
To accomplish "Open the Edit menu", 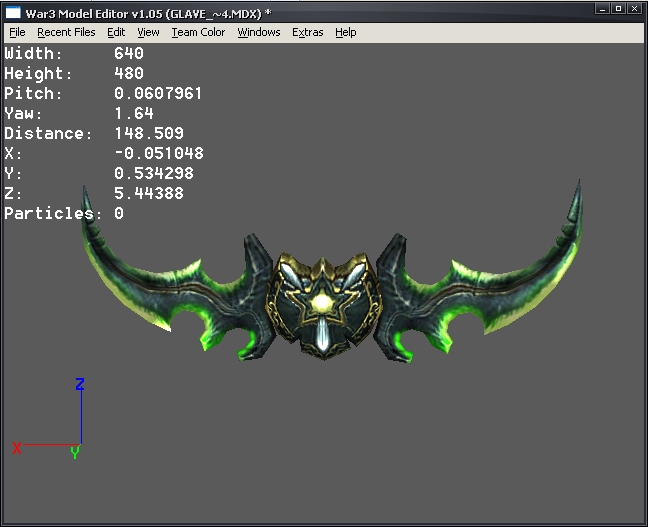I will tap(116, 32).
